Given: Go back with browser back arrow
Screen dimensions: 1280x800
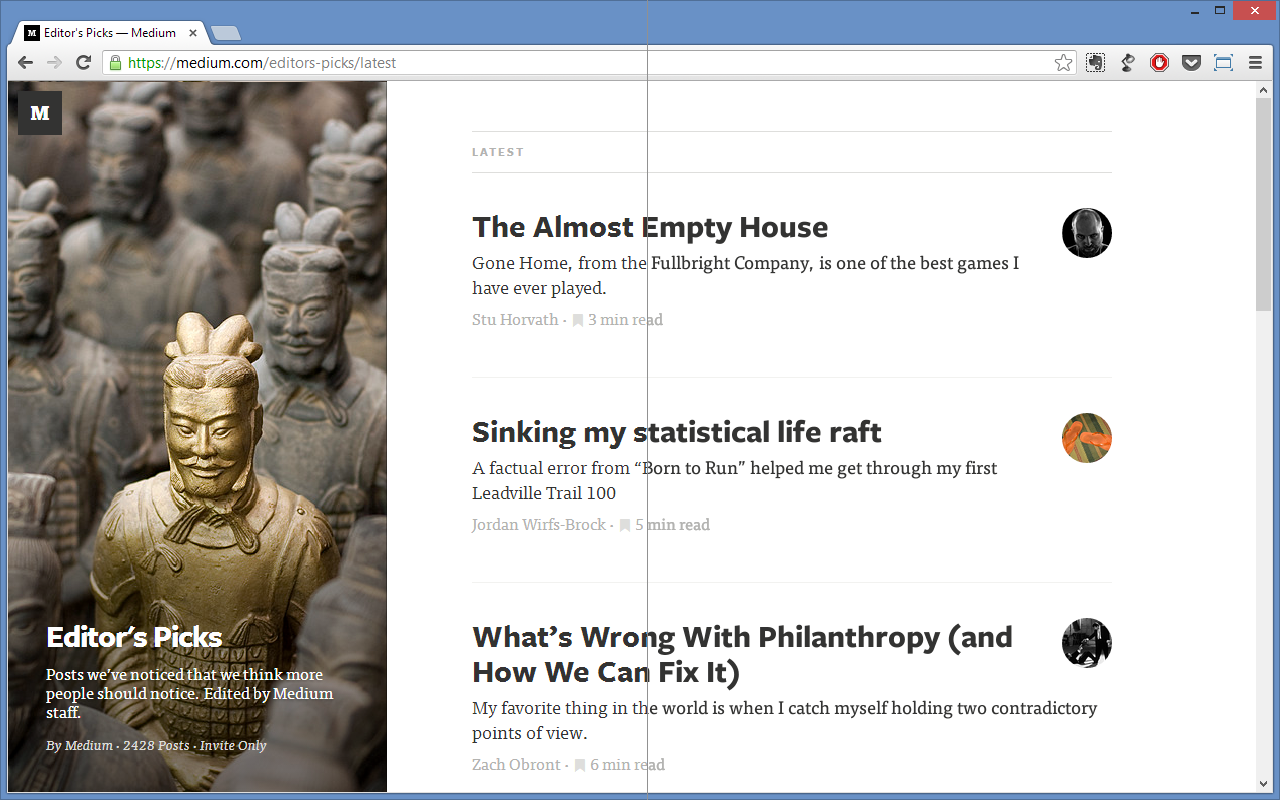Looking at the screenshot, I should (x=25, y=63).
